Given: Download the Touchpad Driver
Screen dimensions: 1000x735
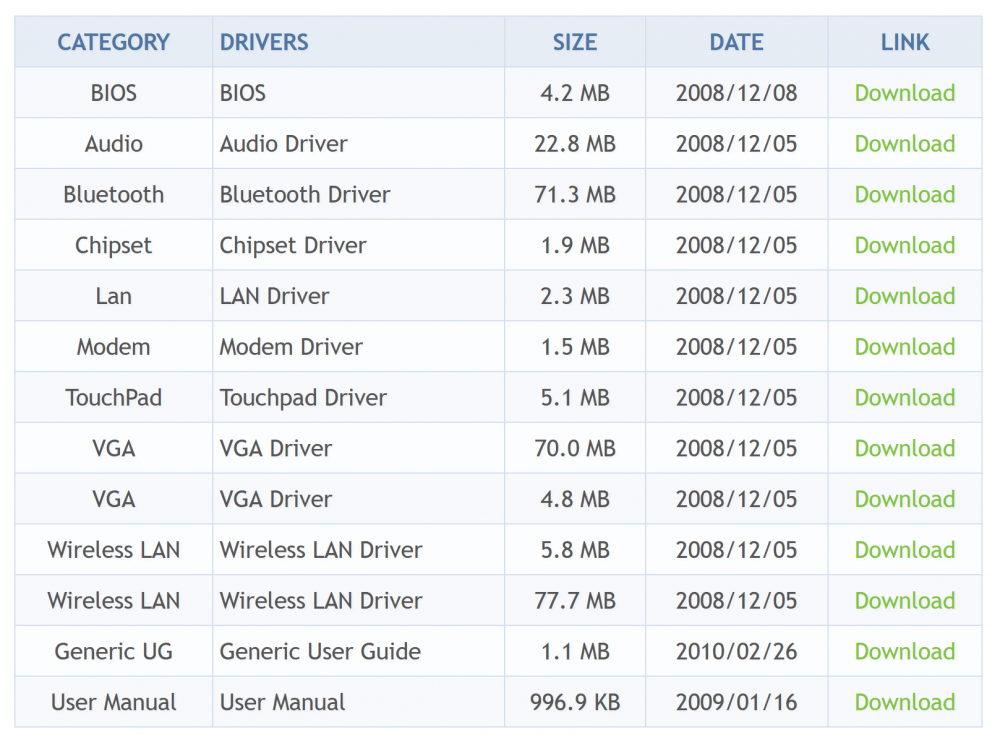Looking at the screenshot, I should (x=904, y=398).
